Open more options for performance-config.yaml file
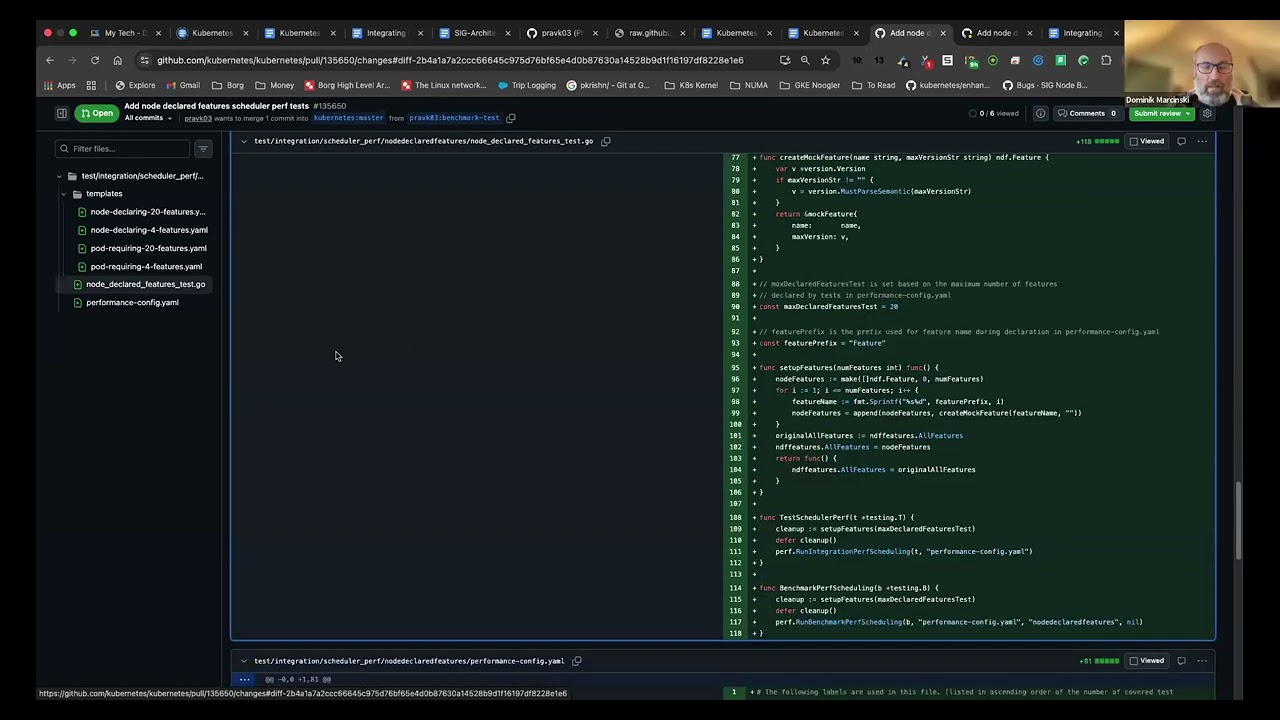This screenshot has width=1280, height=720. [1202, 661]
